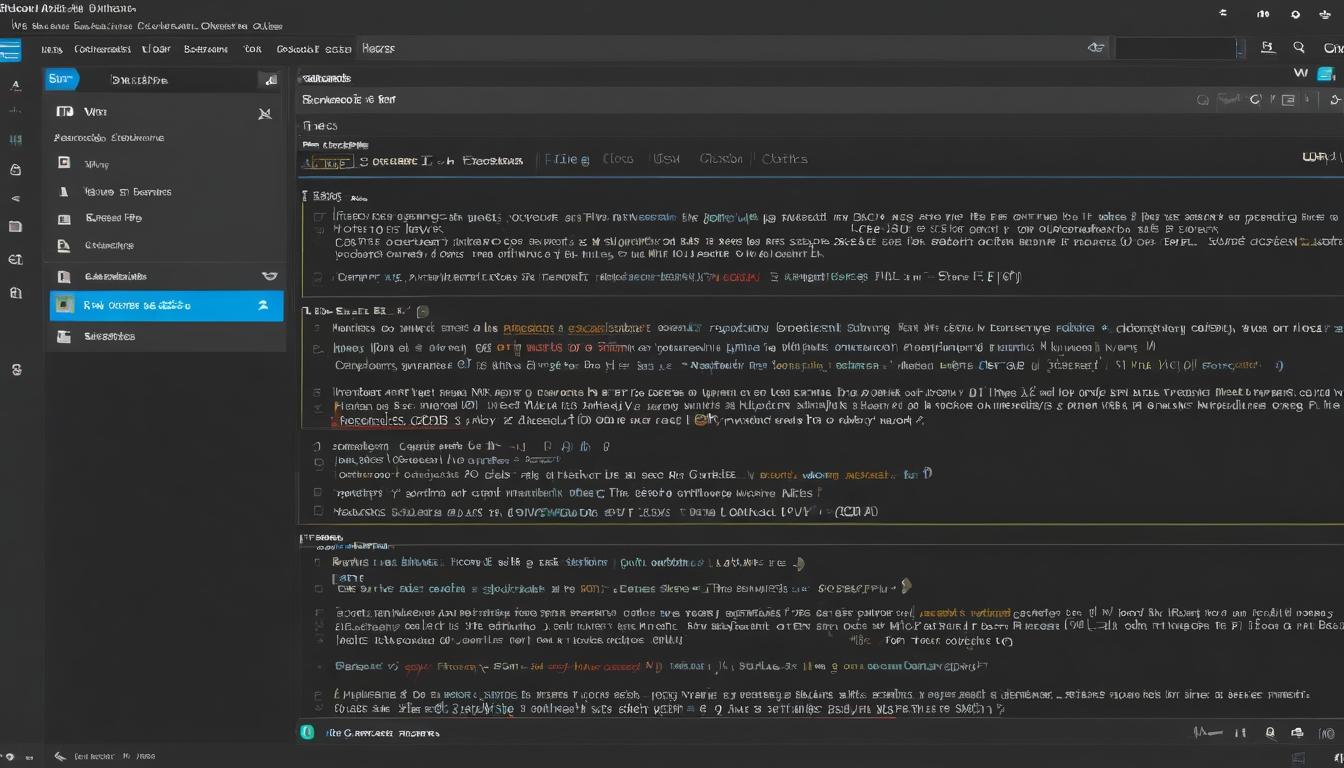
Task: Click the folder icon in left activity bar
Action: pyautogui.click(x=15, y=227)
